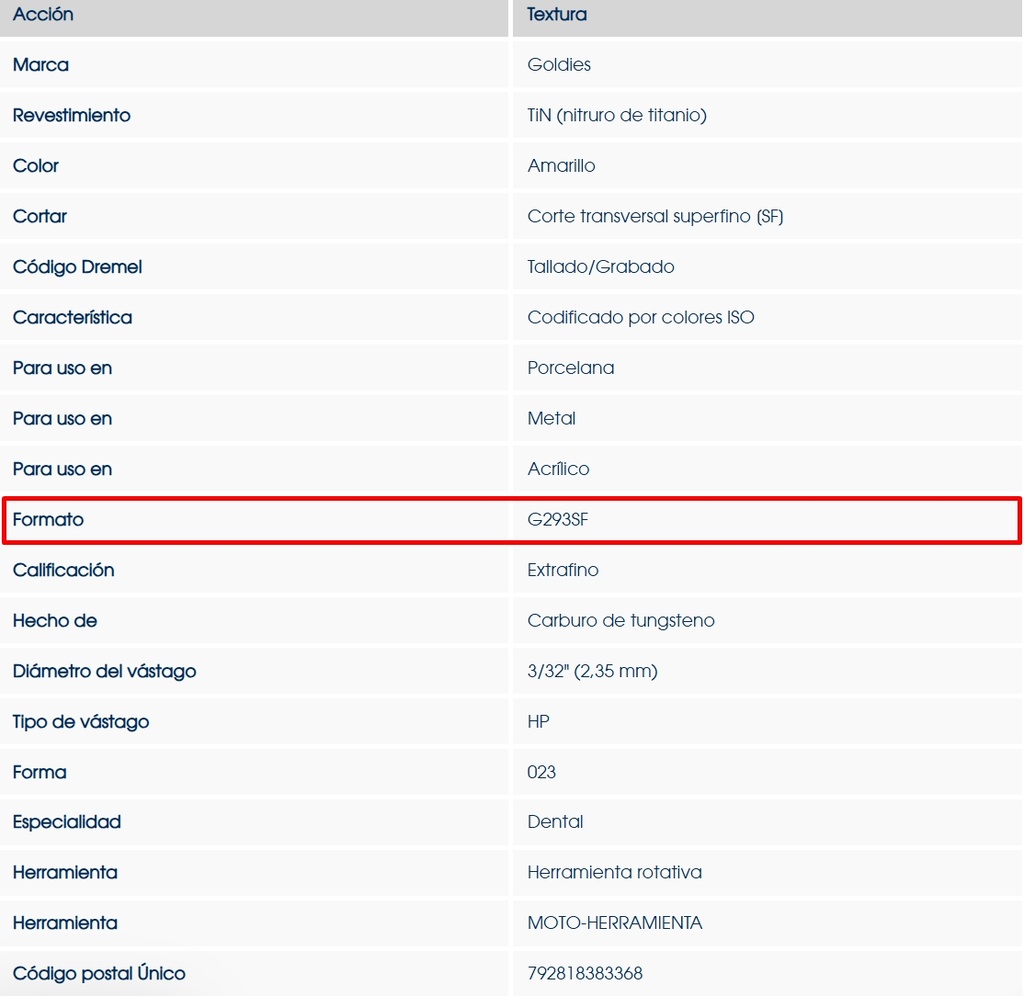Screen dimensions: 1024x996
Task: Select the MOTO-HERRAMIENTA value
Action: 615,923
